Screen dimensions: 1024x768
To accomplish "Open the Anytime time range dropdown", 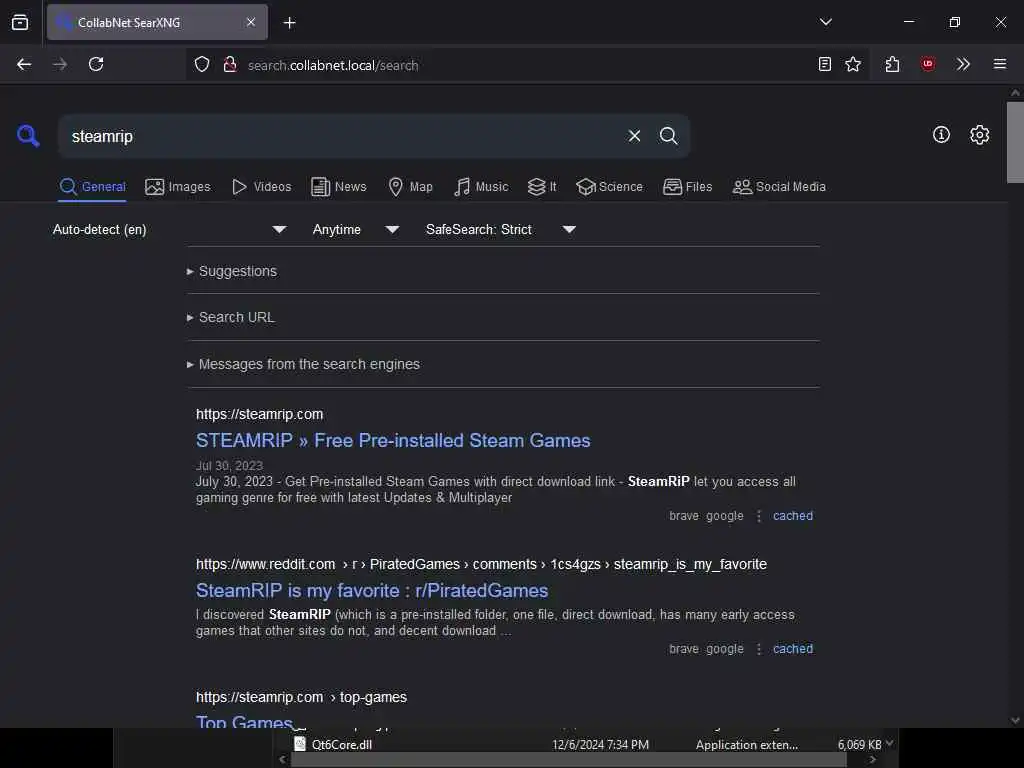I will pyautogui.click(x=355, y=229).
